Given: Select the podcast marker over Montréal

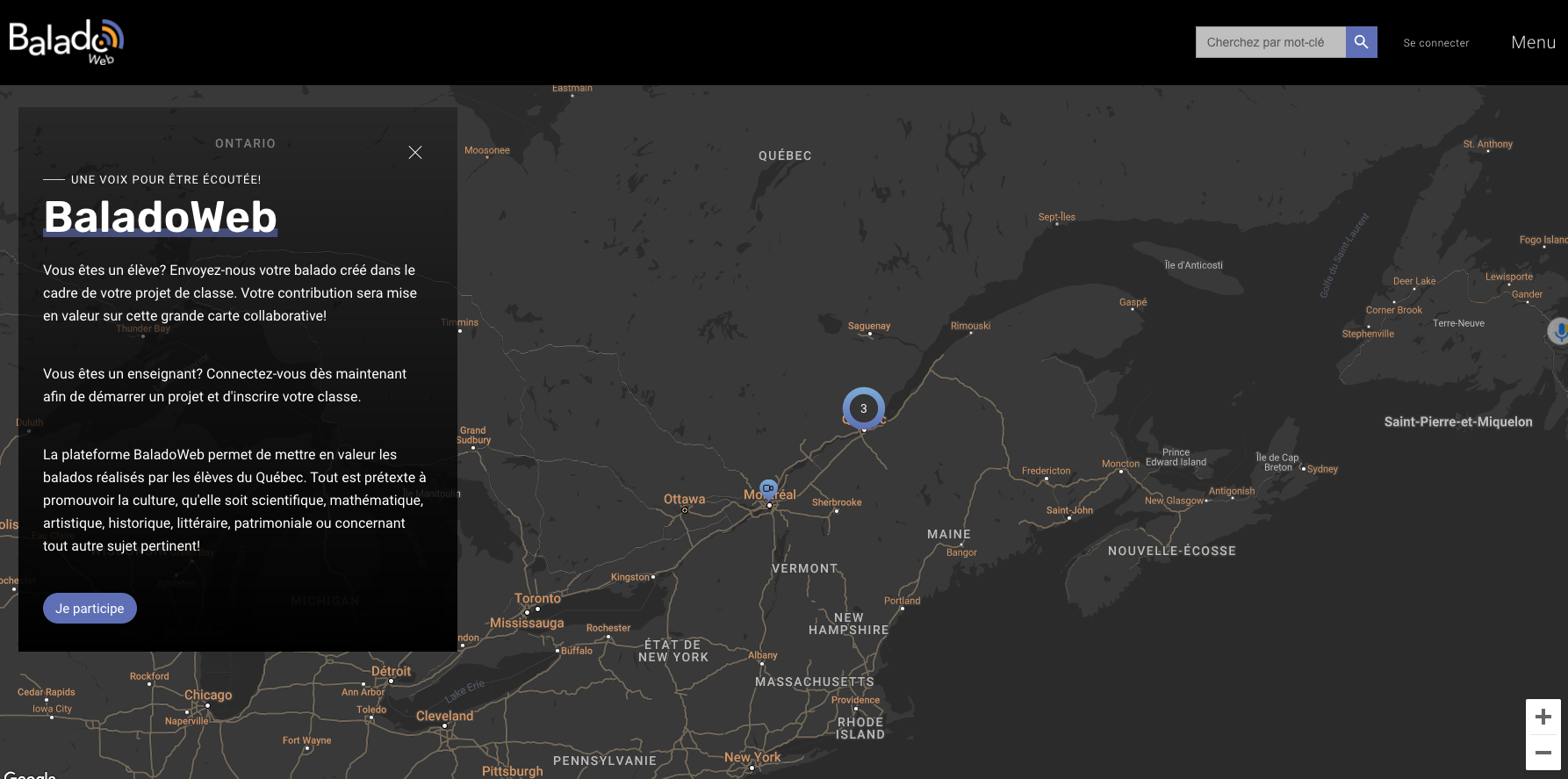Looking at the screenshot, I should pos(768,487).
